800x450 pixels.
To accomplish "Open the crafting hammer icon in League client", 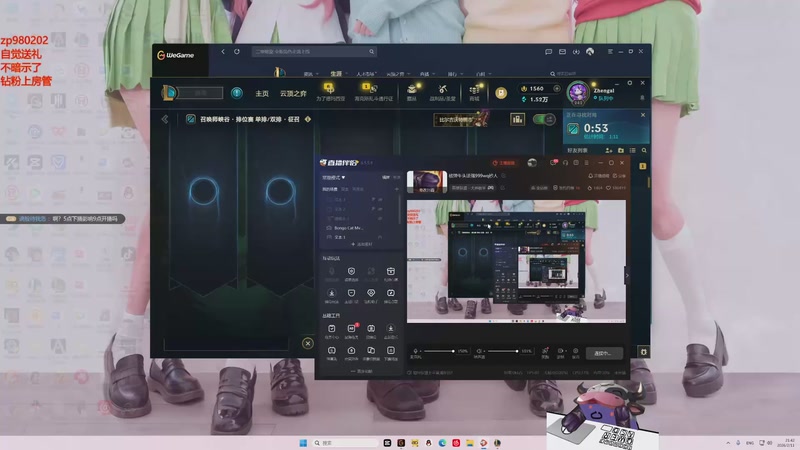I will [442, 90].
